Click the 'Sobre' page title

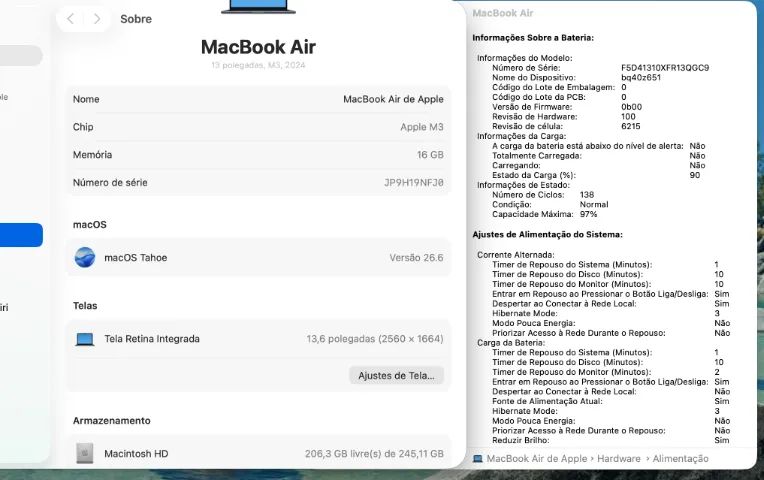[136, 19]
